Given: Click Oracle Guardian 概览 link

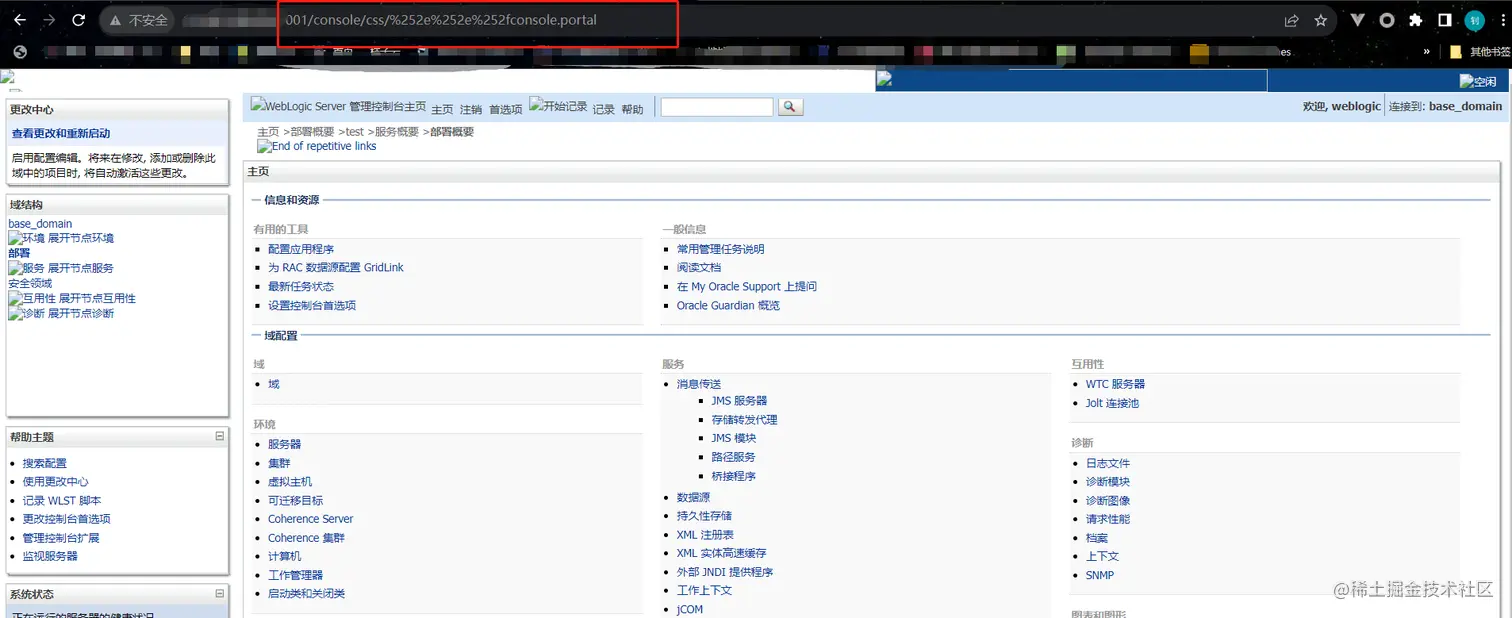Looking at the screenshot, I should point(728,305).
